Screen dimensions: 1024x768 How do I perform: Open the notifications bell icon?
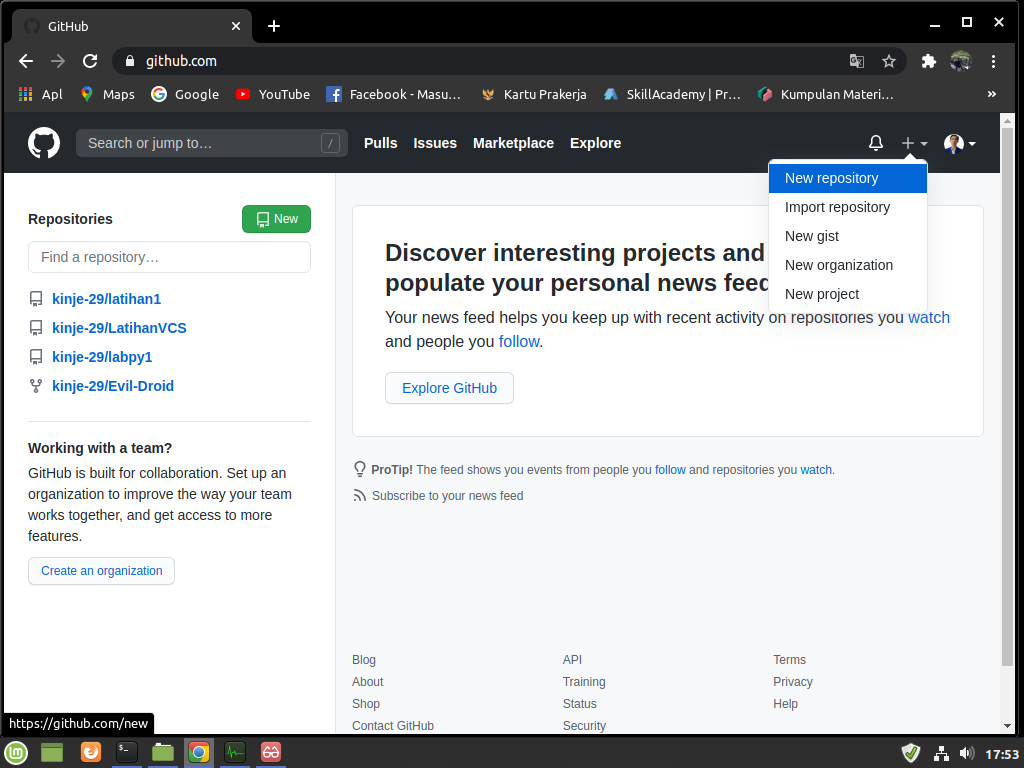click(876, 142)
